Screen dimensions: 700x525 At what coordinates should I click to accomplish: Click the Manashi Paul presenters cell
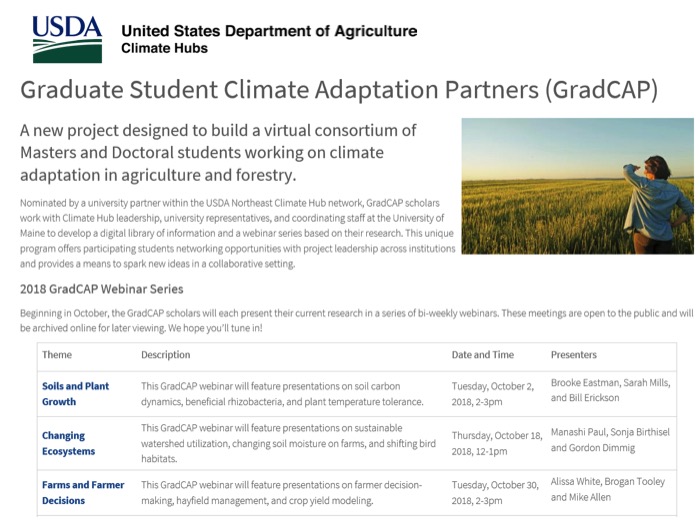point(610,440)
